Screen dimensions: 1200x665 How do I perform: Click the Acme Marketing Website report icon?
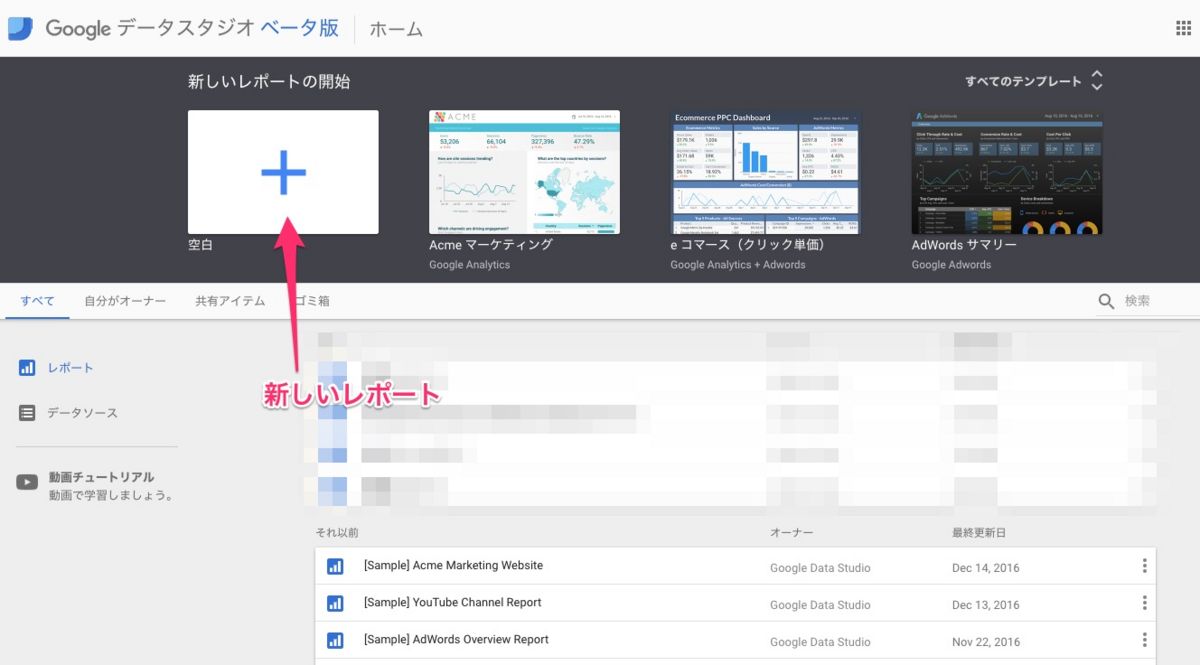(x=335, y=567)
